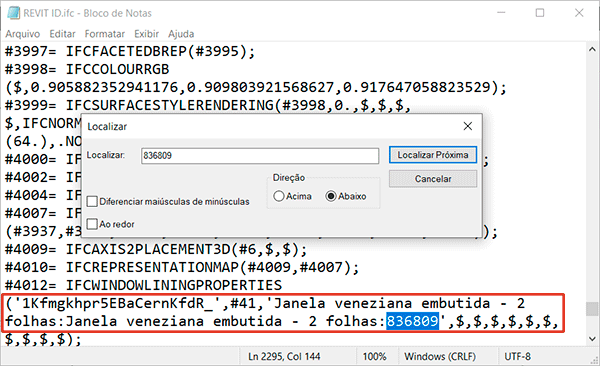Click the Localizar search text field
Viewport: 600px width, 366px height.
(260, 155)
